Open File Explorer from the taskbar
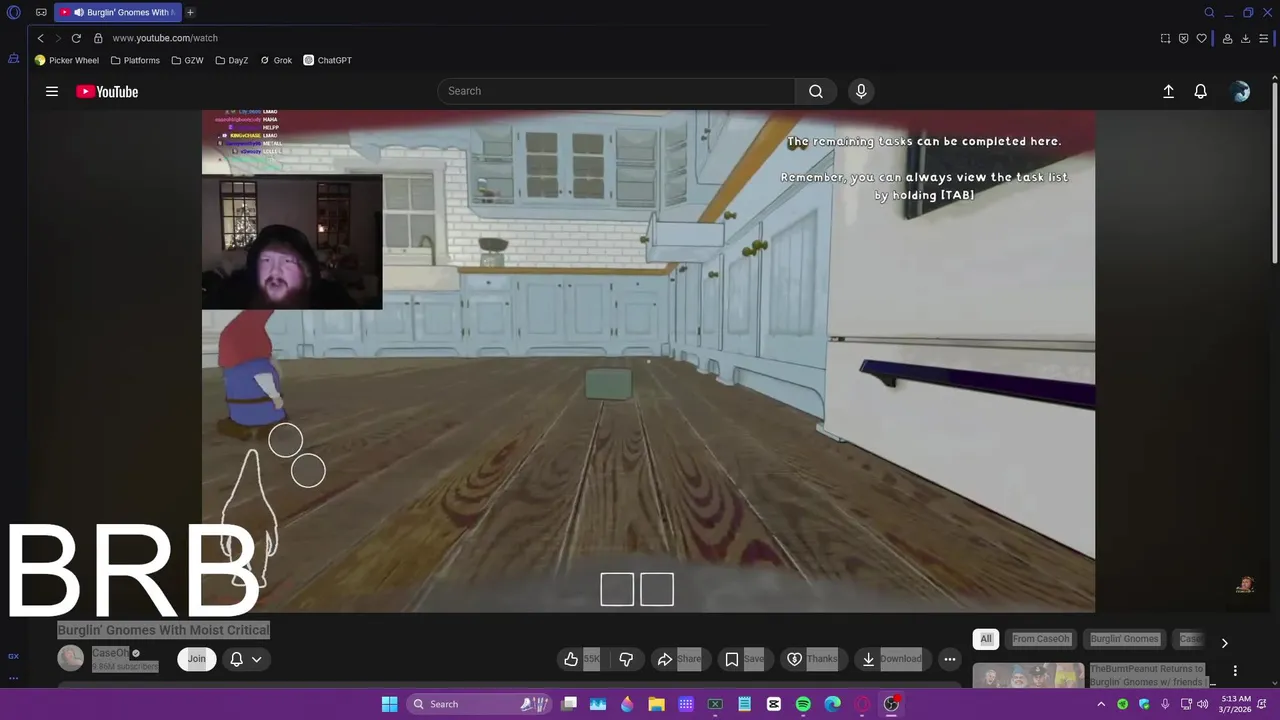The width and height of the screenshot is (1280, 720). click(x=656, y=704)
